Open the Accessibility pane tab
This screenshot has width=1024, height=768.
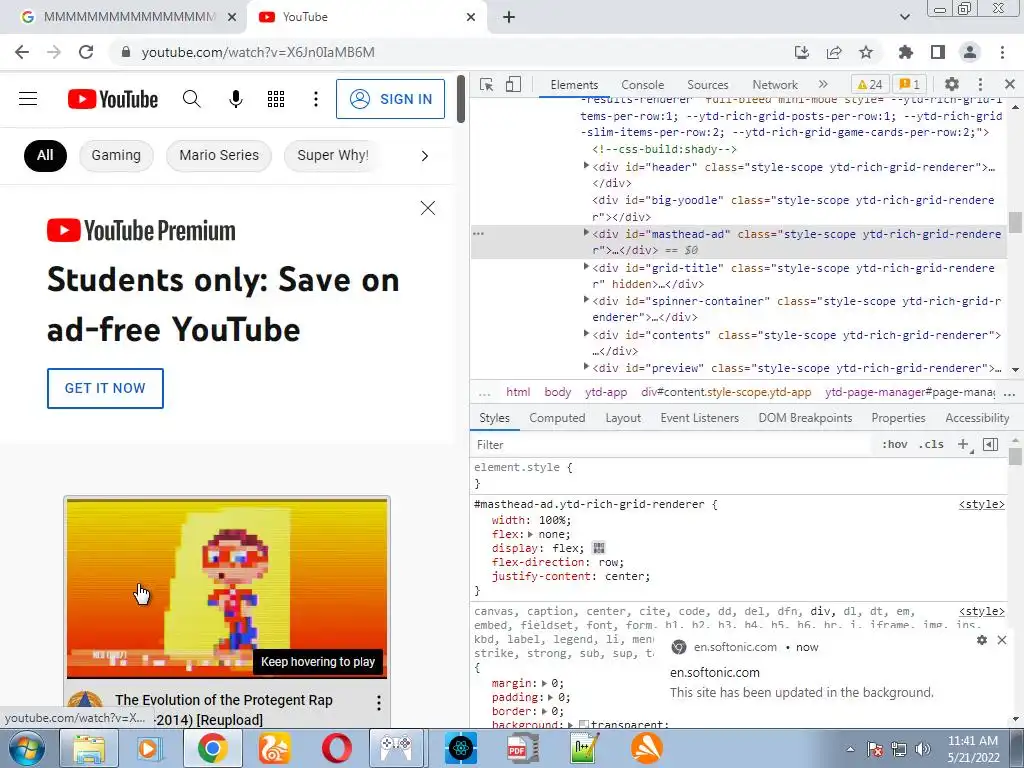[x=977, y=418]
